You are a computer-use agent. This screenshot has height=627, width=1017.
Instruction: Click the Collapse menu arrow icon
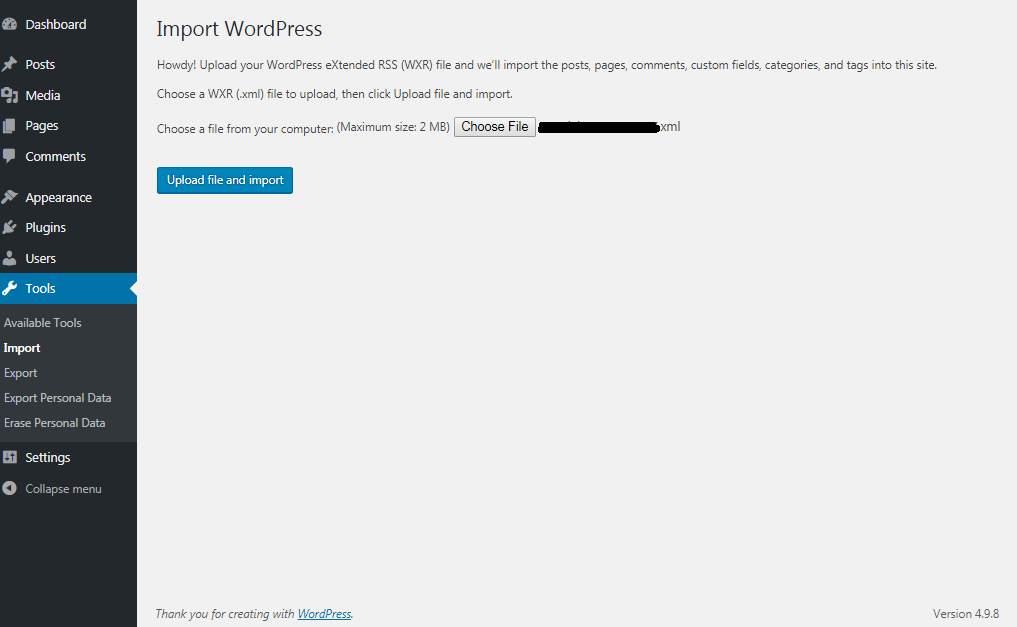9,488
